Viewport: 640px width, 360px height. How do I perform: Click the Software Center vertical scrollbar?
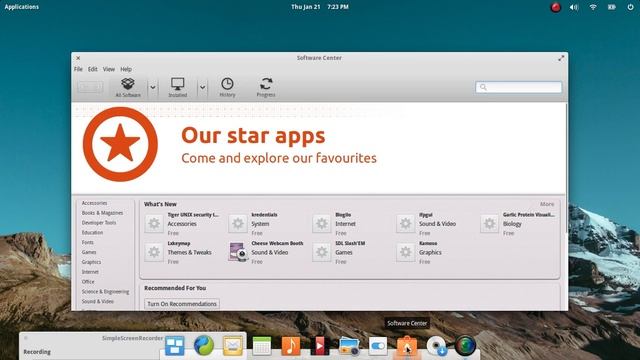click(x=567, y=167)
